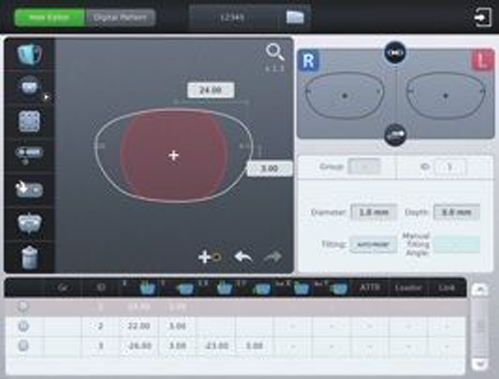This screenshot has height=379, width=499.
Task: Click the copy-to-other-side icon below preview
Action: 395,134
